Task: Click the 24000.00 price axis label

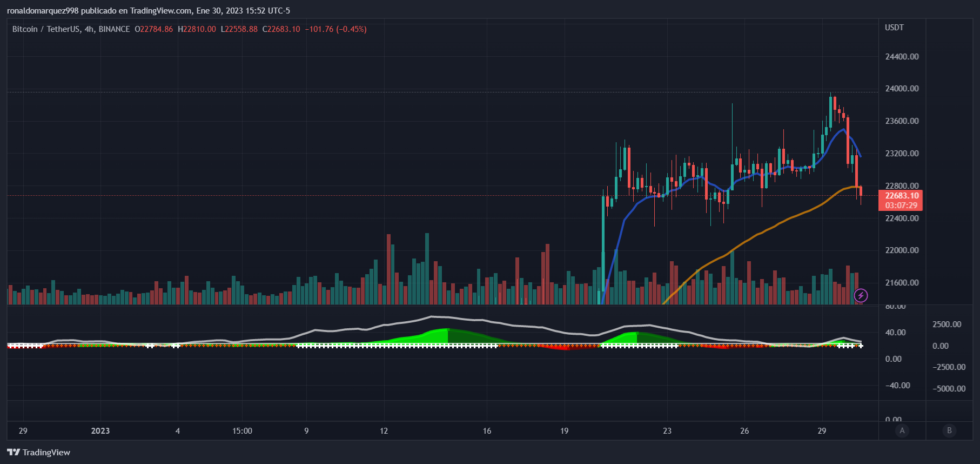Action: pyautogui.click(x=900, y=89)
